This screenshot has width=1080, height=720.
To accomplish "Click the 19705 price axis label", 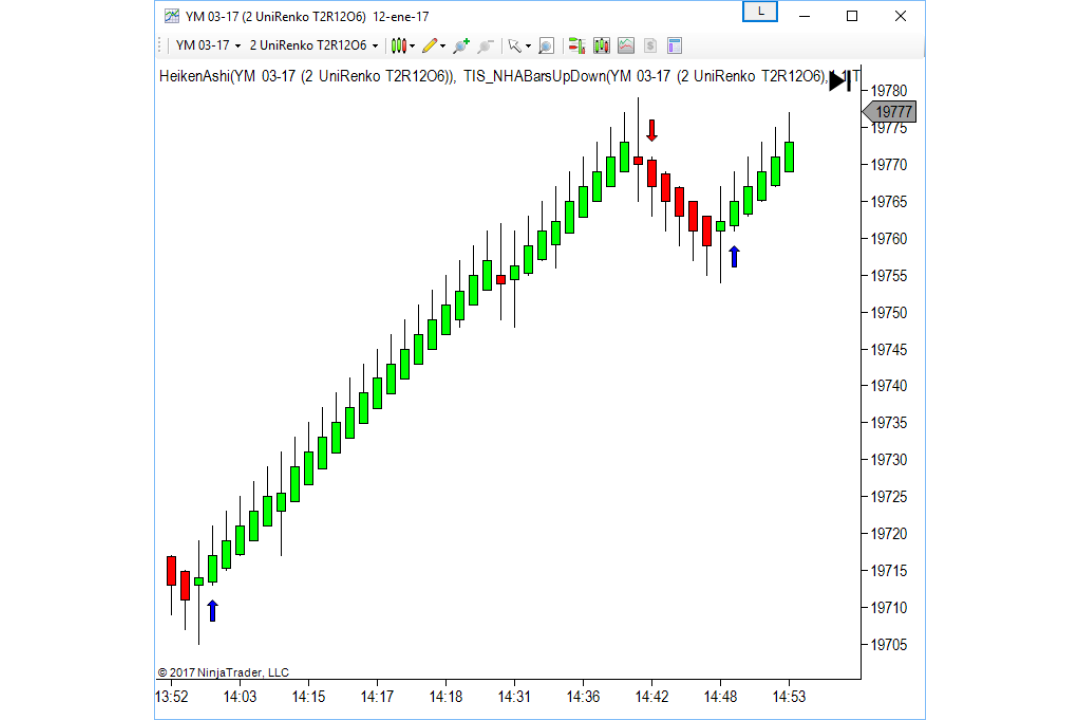I will pyautogui.click(x=889, y=645).
